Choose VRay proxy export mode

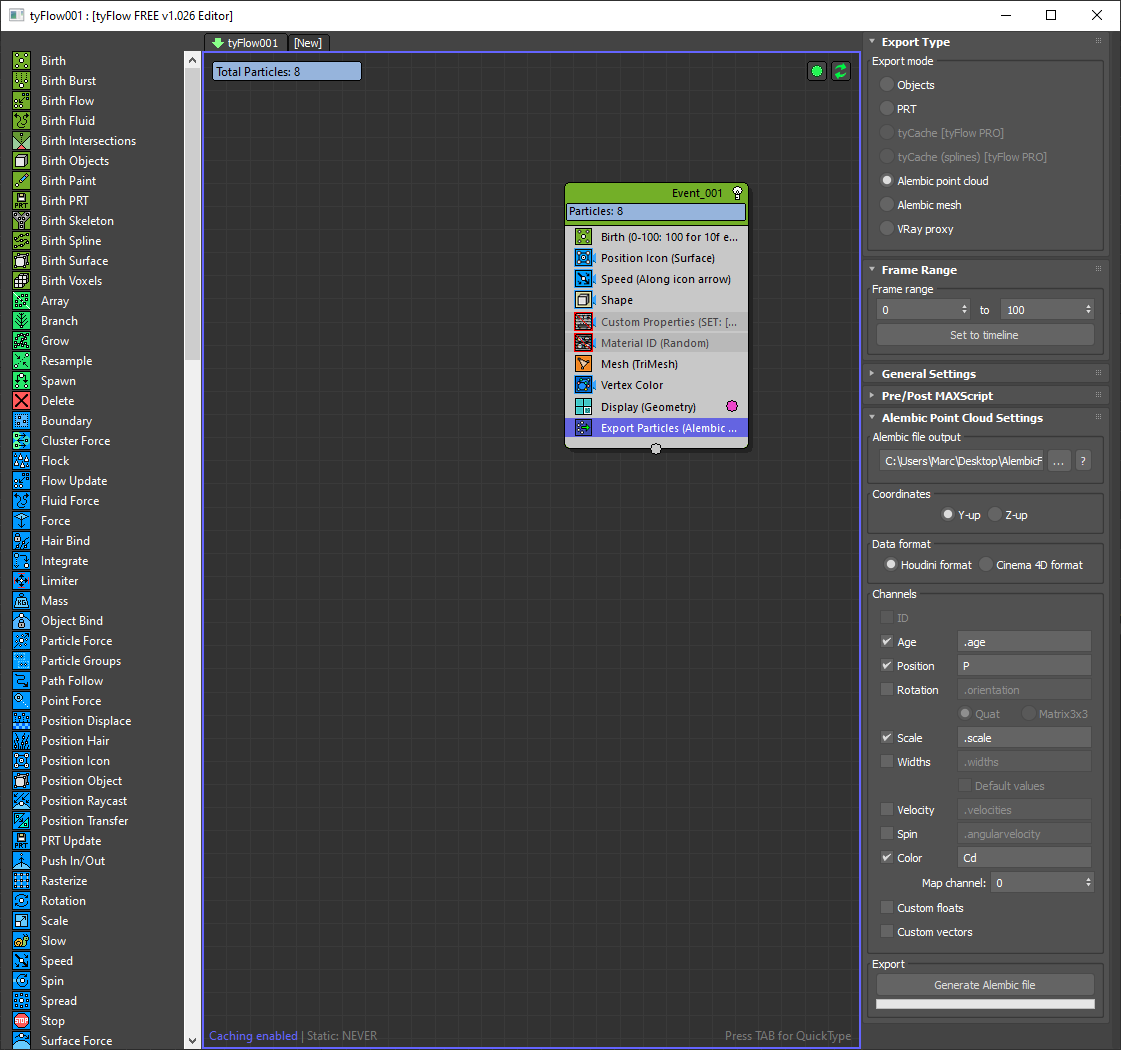887,229
